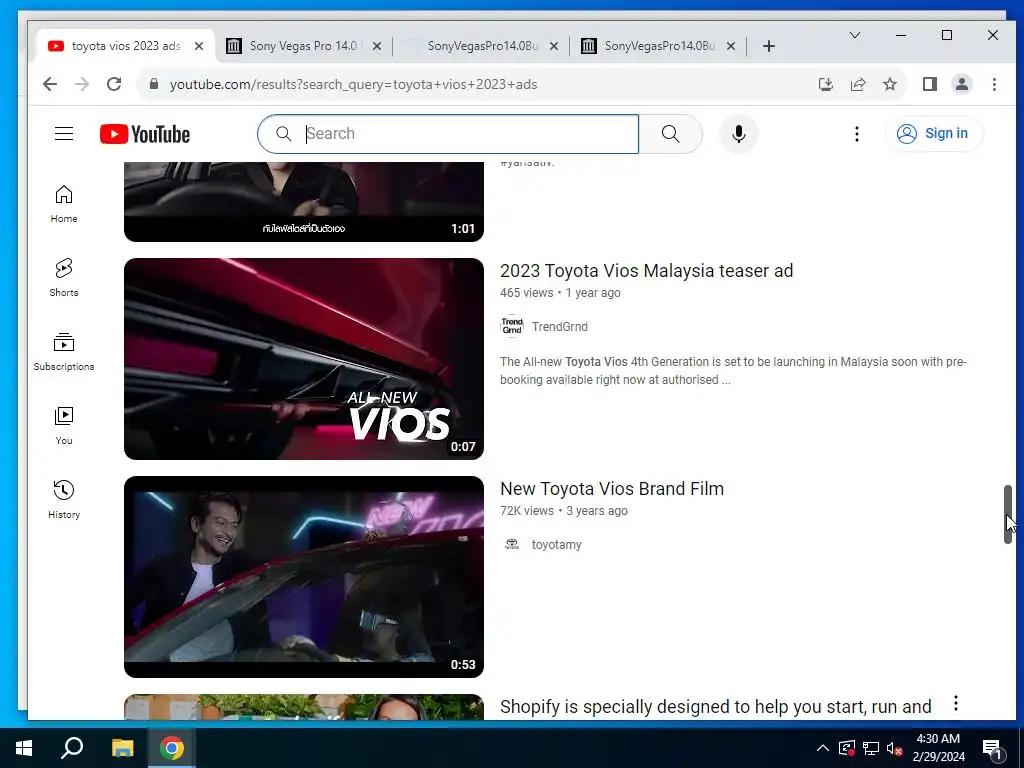
Task: Click the volume muted tray icon
Action: [895, 748]
